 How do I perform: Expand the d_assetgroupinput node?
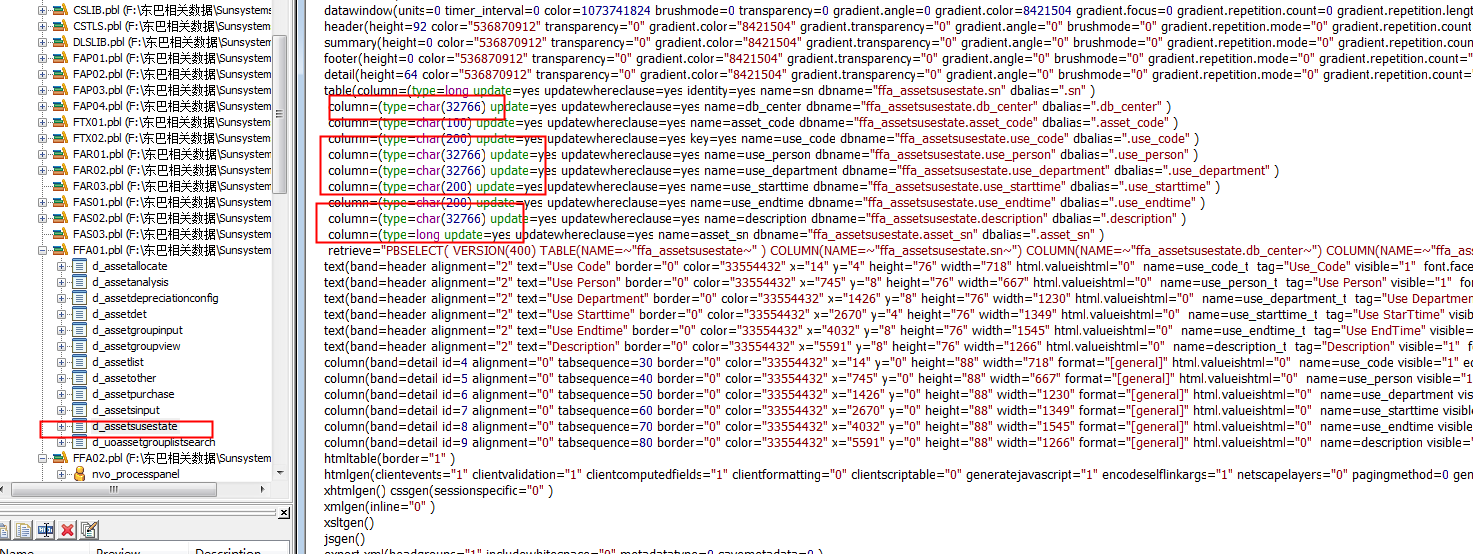63,330
